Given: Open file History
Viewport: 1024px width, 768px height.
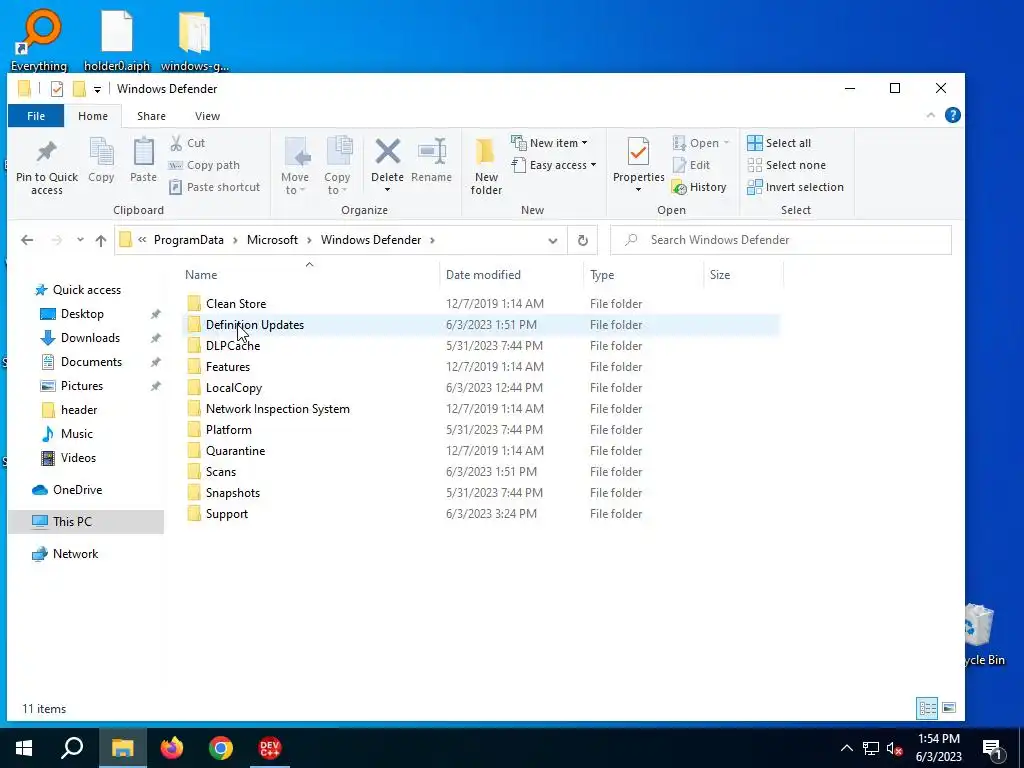Looking at the screenshot, I should pos(699,187).
